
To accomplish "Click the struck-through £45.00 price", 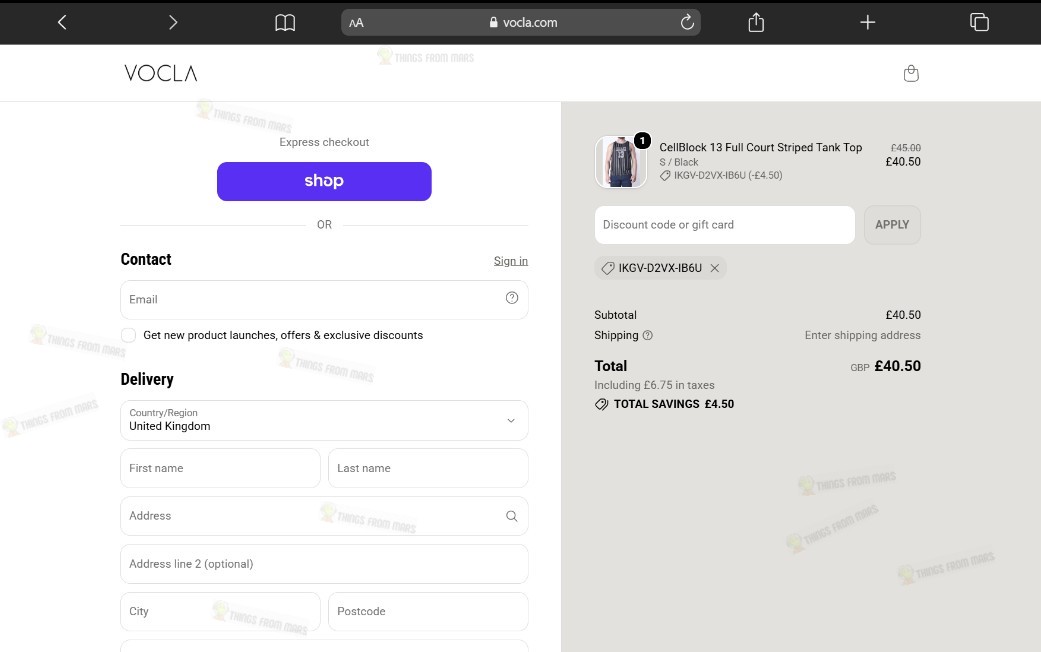I will click(x=906, y=148).
